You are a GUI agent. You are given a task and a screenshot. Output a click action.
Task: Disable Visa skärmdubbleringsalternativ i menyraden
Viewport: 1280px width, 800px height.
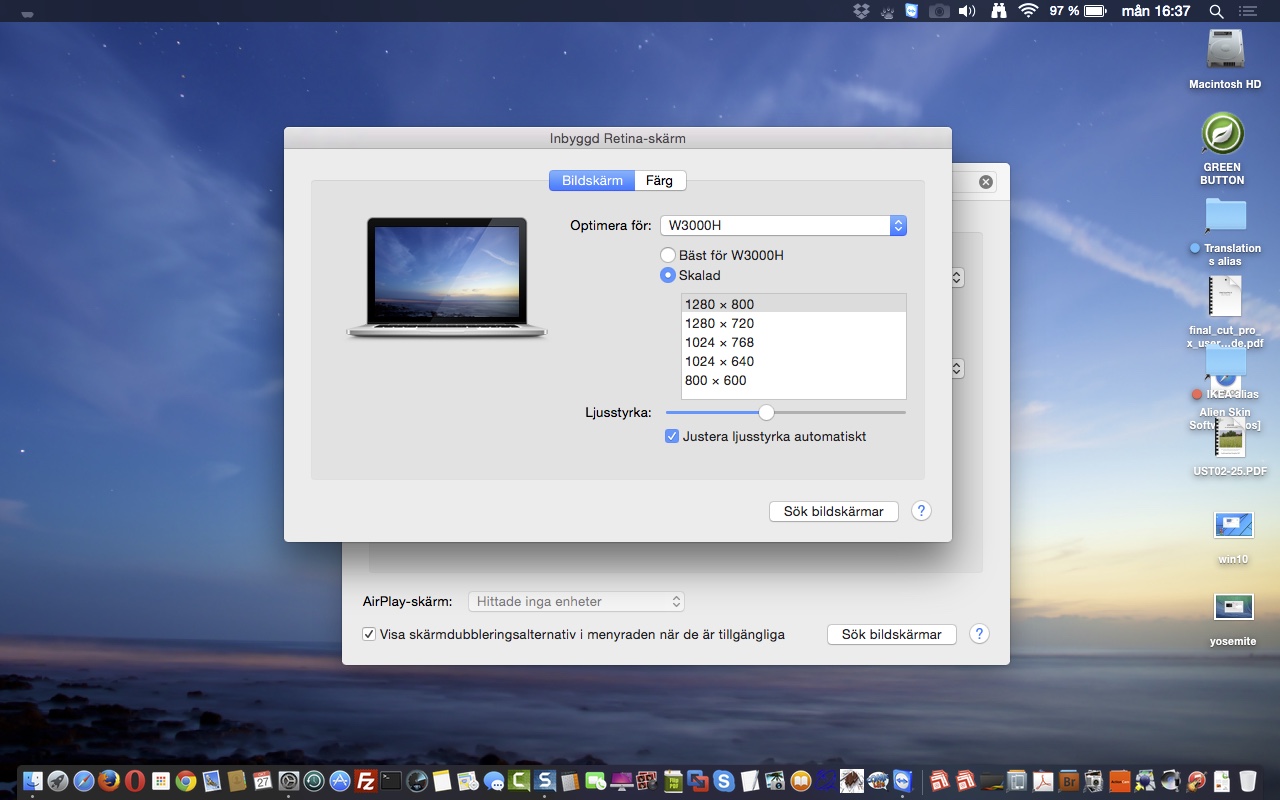(370, 634)
